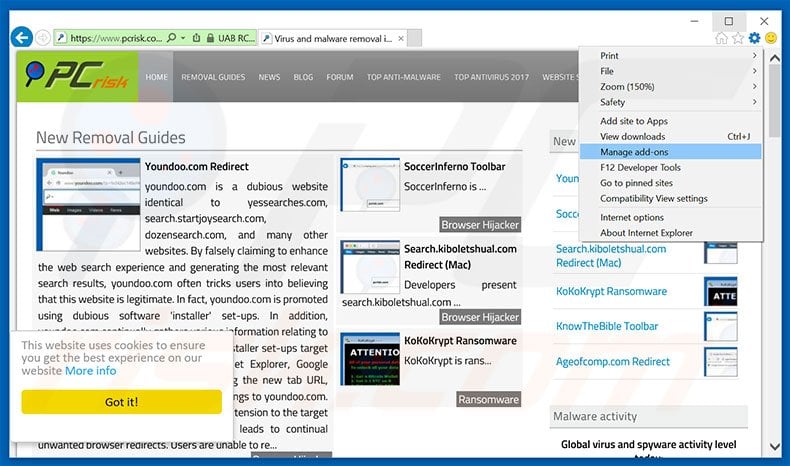Screen dimensions: 790x466
Task: Click the Malware activity heading
Action: (595, 416)
